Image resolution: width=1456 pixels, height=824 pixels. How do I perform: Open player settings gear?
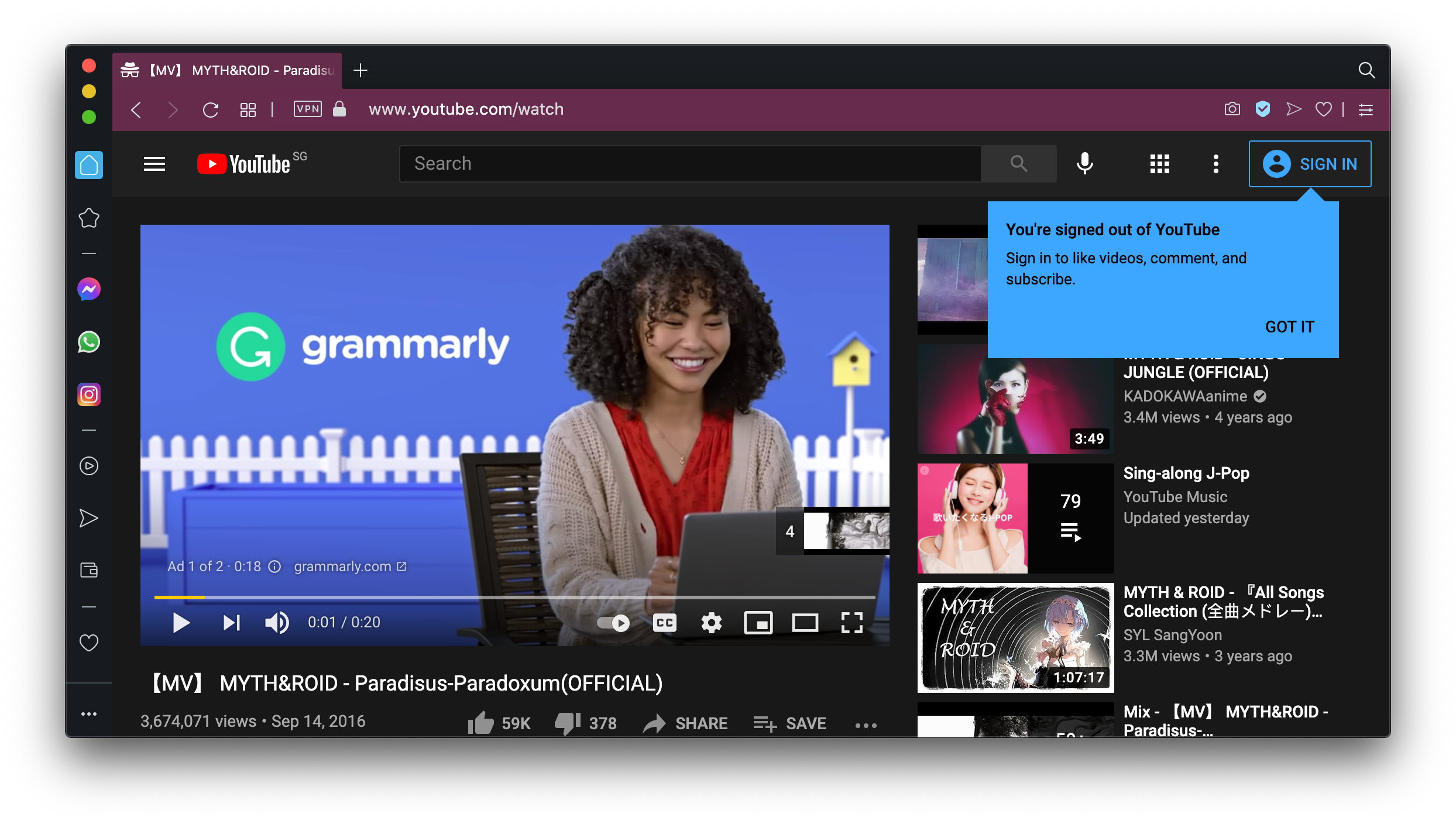712,623
